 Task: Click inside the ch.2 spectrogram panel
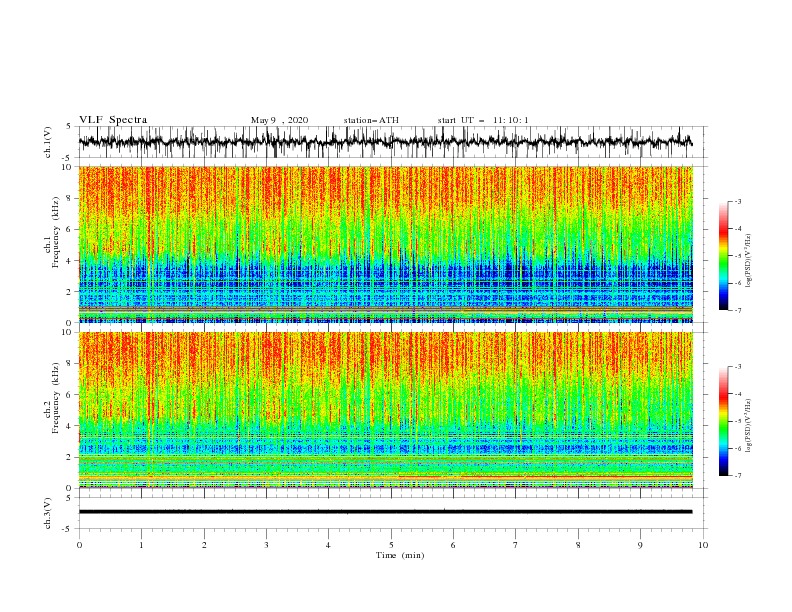[x=386, y=410]
